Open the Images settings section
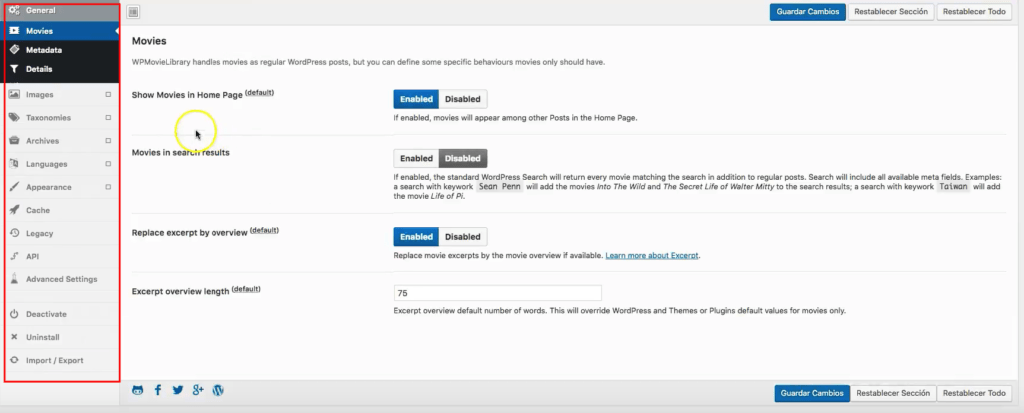This screenshot has height=413, width=1024. click(x=62, y=94)
